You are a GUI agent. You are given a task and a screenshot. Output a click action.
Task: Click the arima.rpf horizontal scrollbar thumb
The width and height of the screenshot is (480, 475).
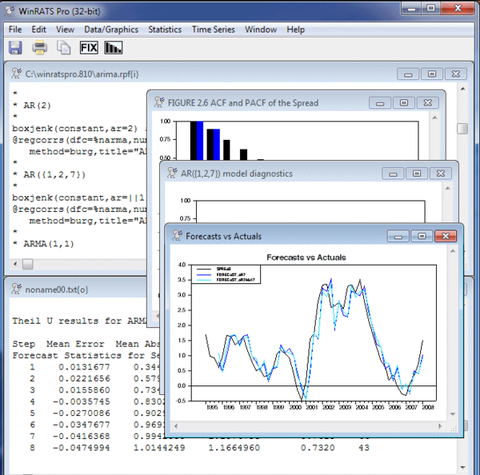pyautogui.click(x=28, y=264)
